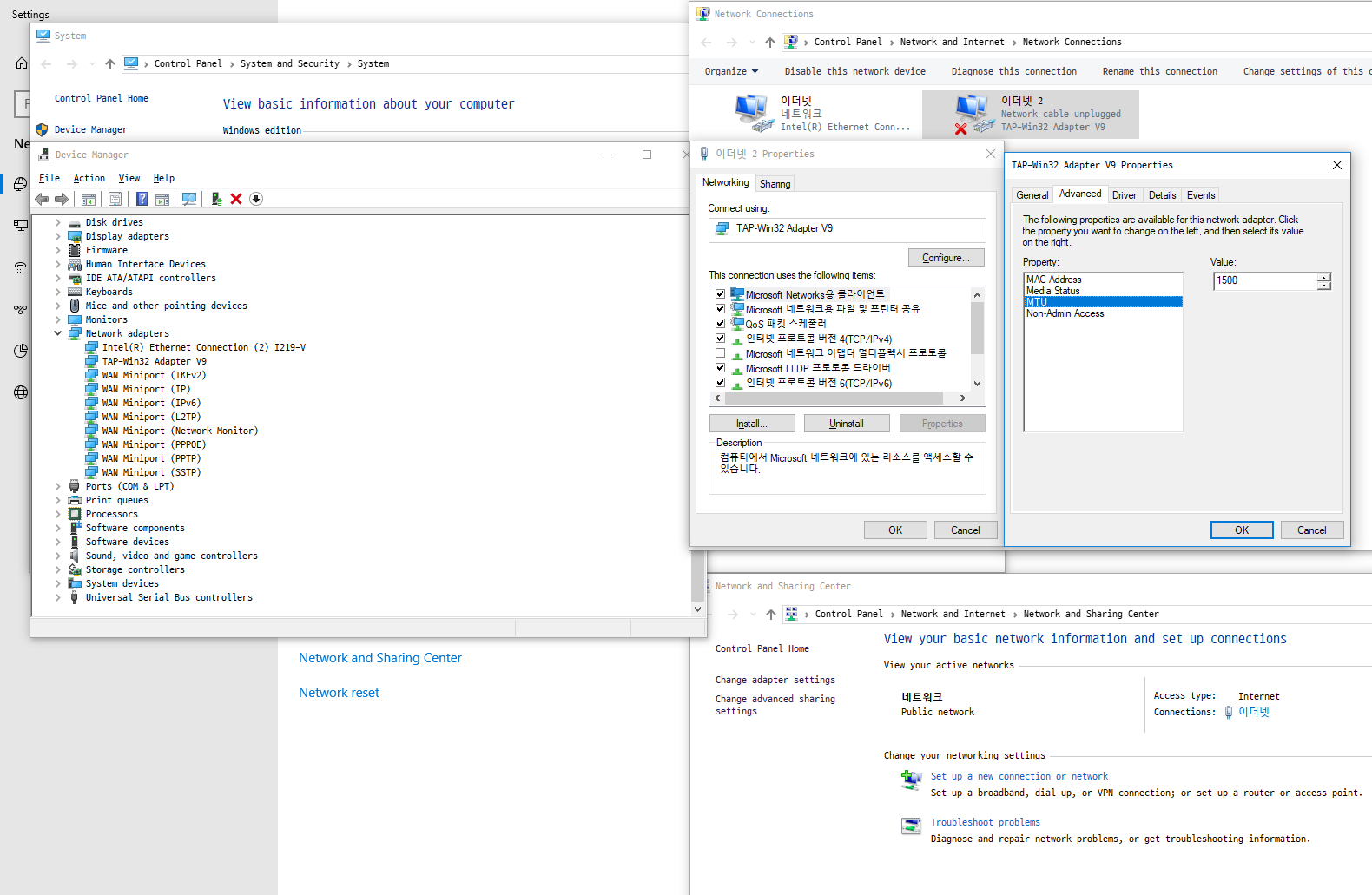
Task: Click Forward arrow in Device Manager toolbar
Action: pos(62,199)
